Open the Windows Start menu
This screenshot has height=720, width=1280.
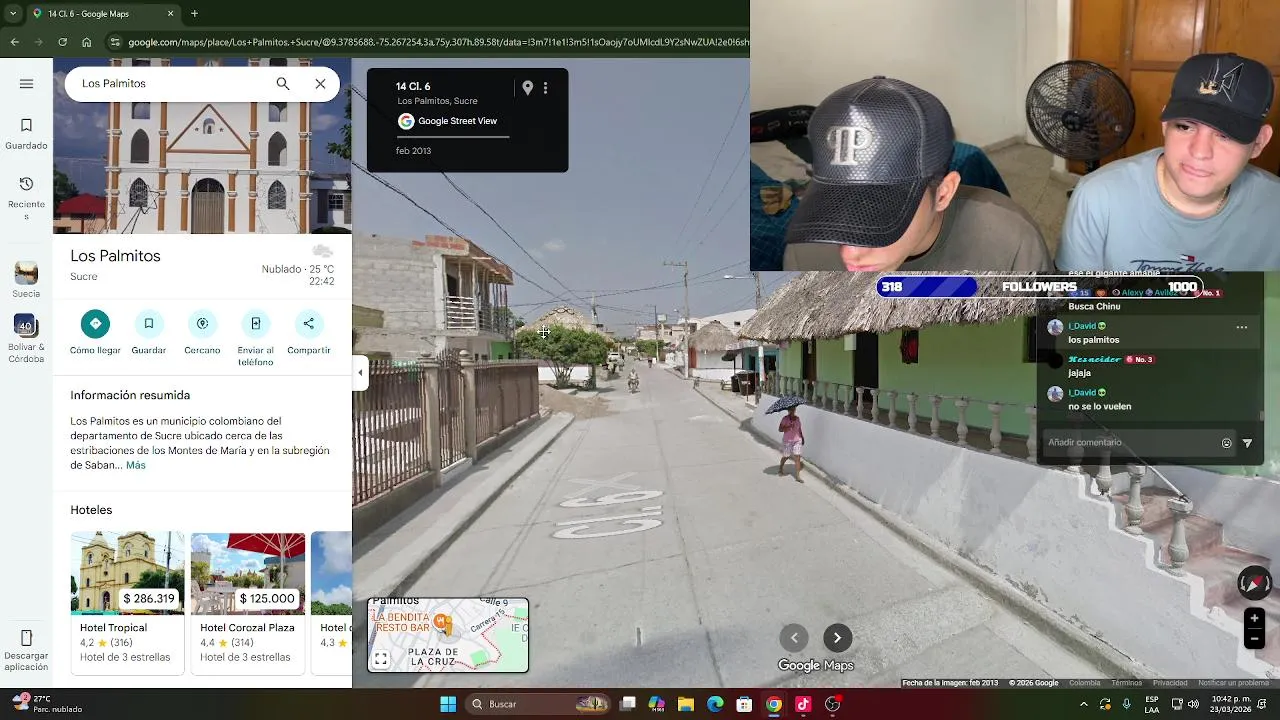(448, 704)
